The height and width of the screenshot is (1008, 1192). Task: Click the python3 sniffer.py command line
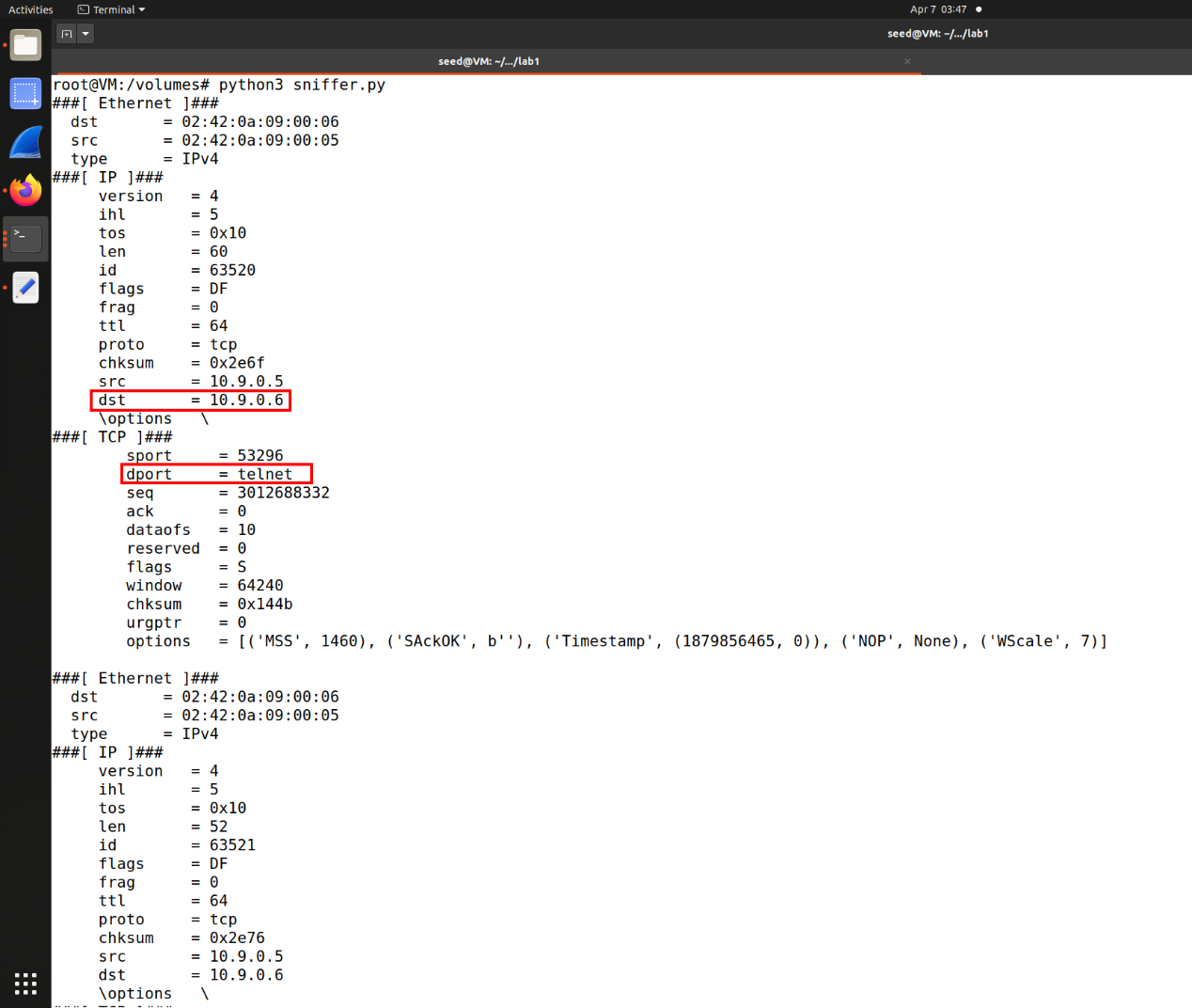point(218,85)
